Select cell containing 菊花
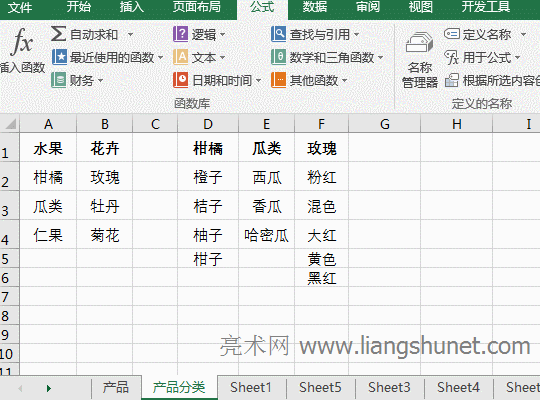 [x=105, y=235]
